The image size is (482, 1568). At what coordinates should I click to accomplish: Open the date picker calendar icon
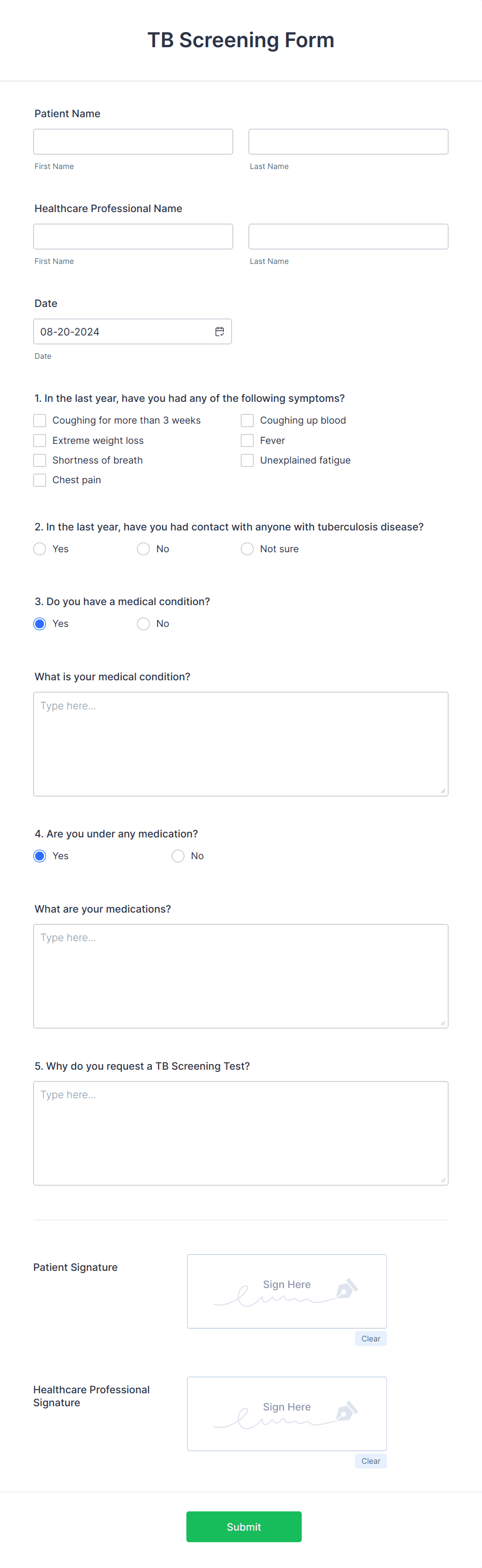[x=219, y=331]
